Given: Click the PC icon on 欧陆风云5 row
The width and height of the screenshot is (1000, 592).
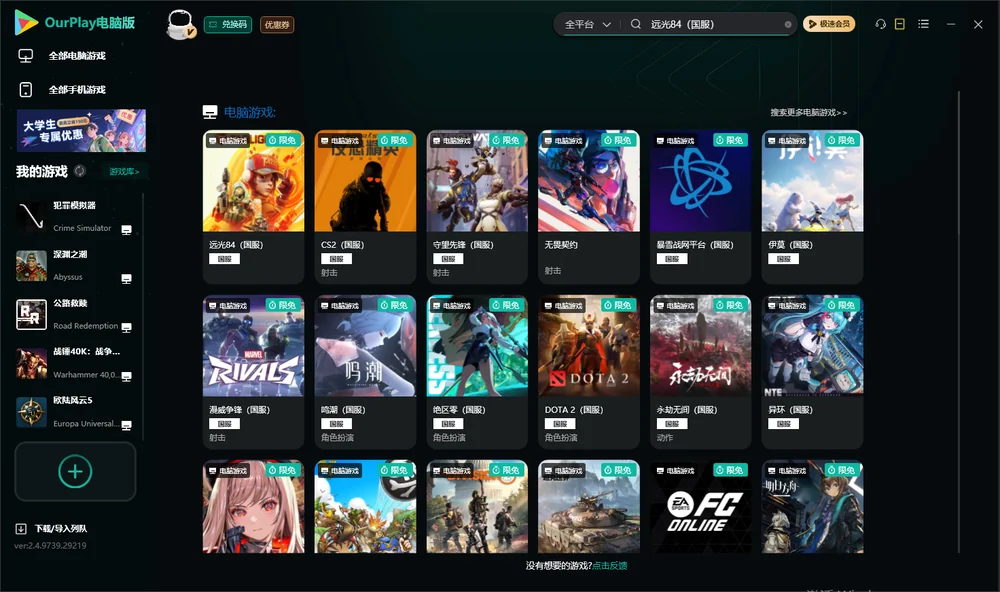Looking at the screenshot, I should tap(126, 426).
